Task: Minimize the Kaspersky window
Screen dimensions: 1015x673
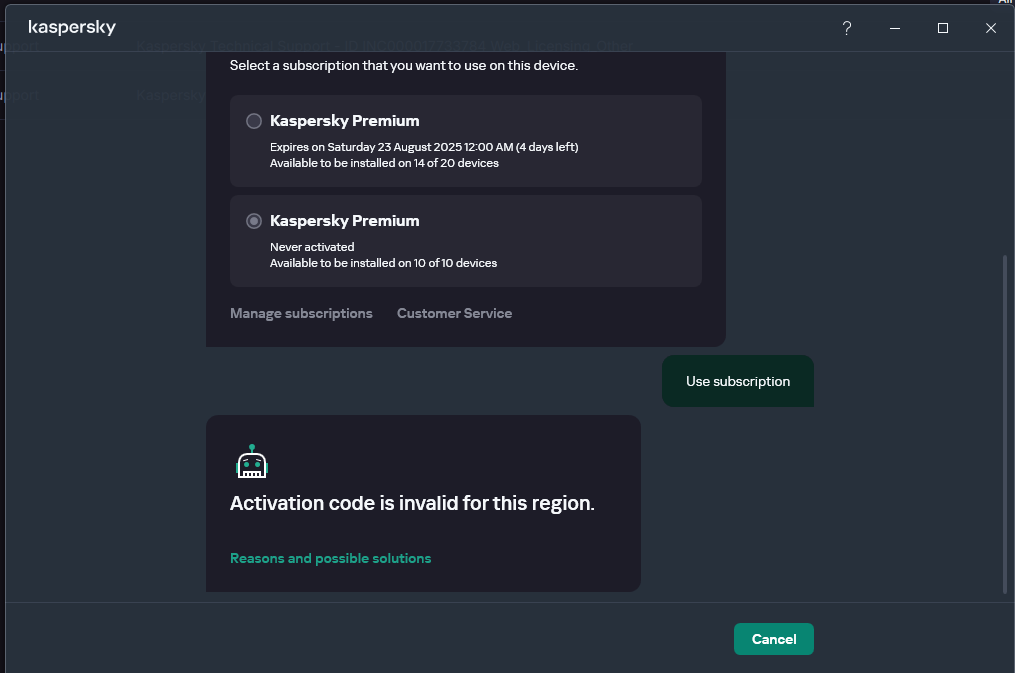Action: pos(895,28)
